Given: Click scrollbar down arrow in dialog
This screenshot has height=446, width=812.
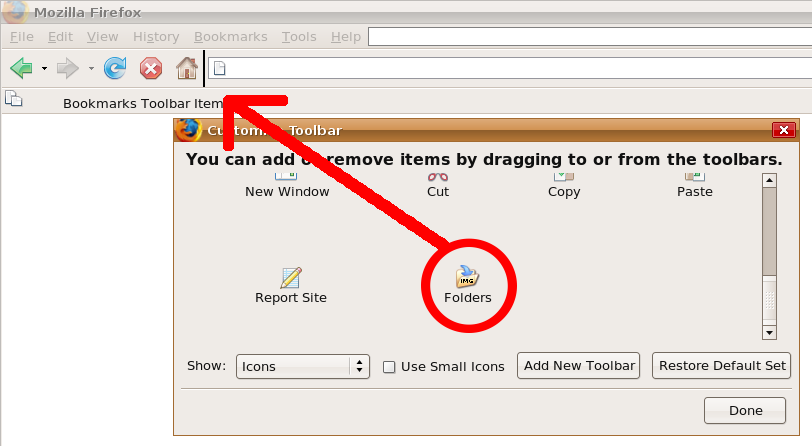Looking at the screenshot, I should tap(769, 333).
